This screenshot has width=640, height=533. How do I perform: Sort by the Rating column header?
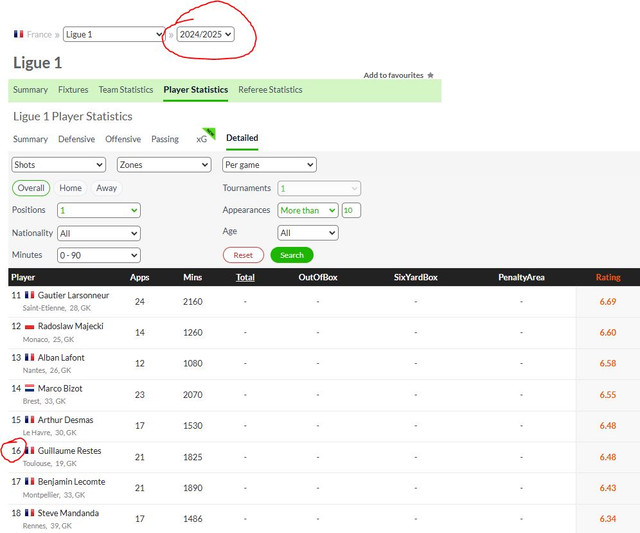pyautogui.click(x=608, y=278)
